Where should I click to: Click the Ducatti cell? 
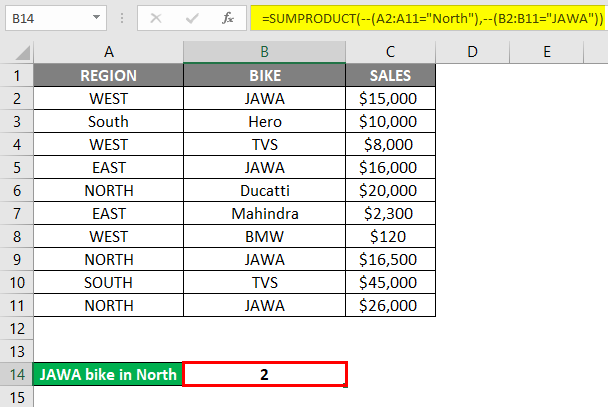(264, 190)
